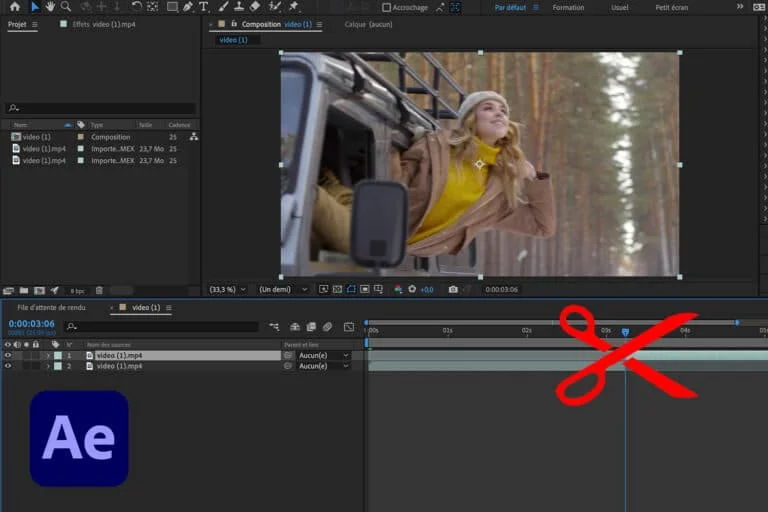This screenshot has width=768, height=512.
Task: Click the +0,0 exposure value
Action: [427, 290]
